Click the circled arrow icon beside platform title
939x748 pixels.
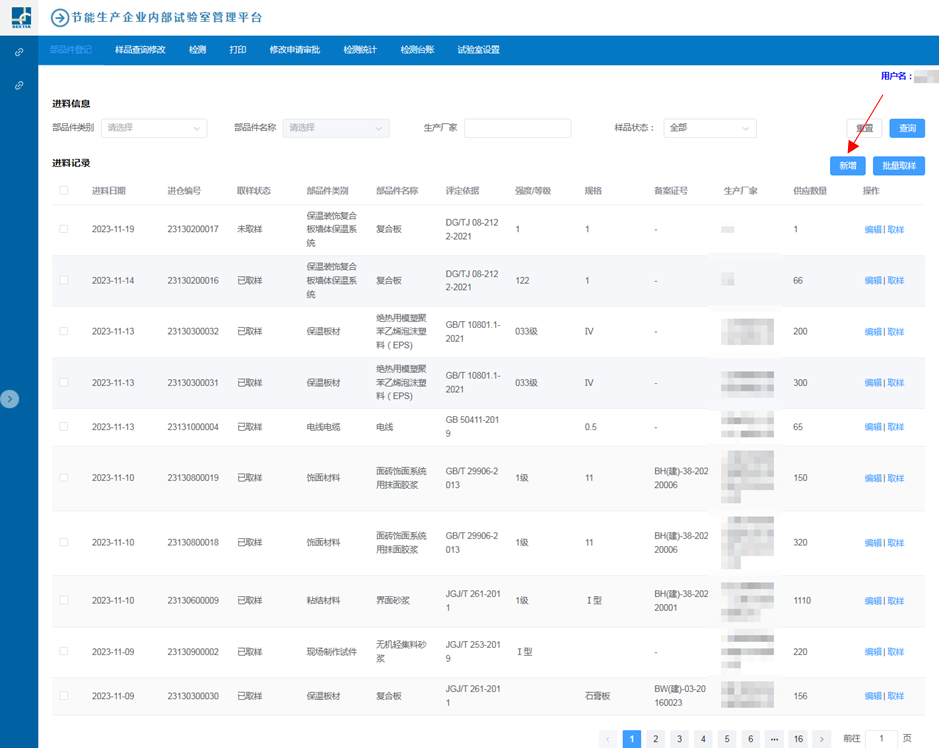tap(59, 17)
